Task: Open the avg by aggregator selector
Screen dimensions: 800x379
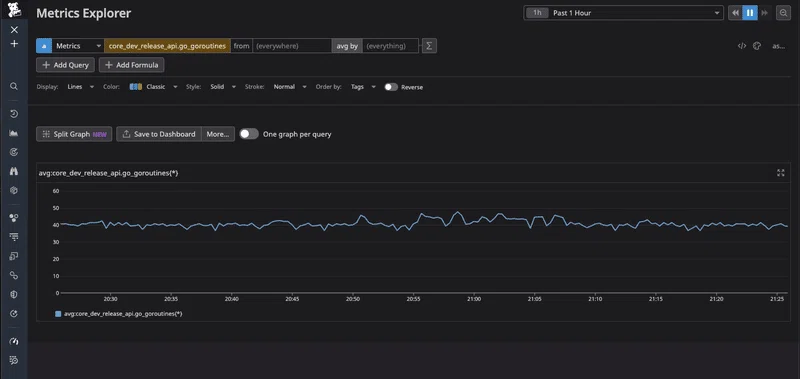Action: pyautogui.click(x=347, y=46)
